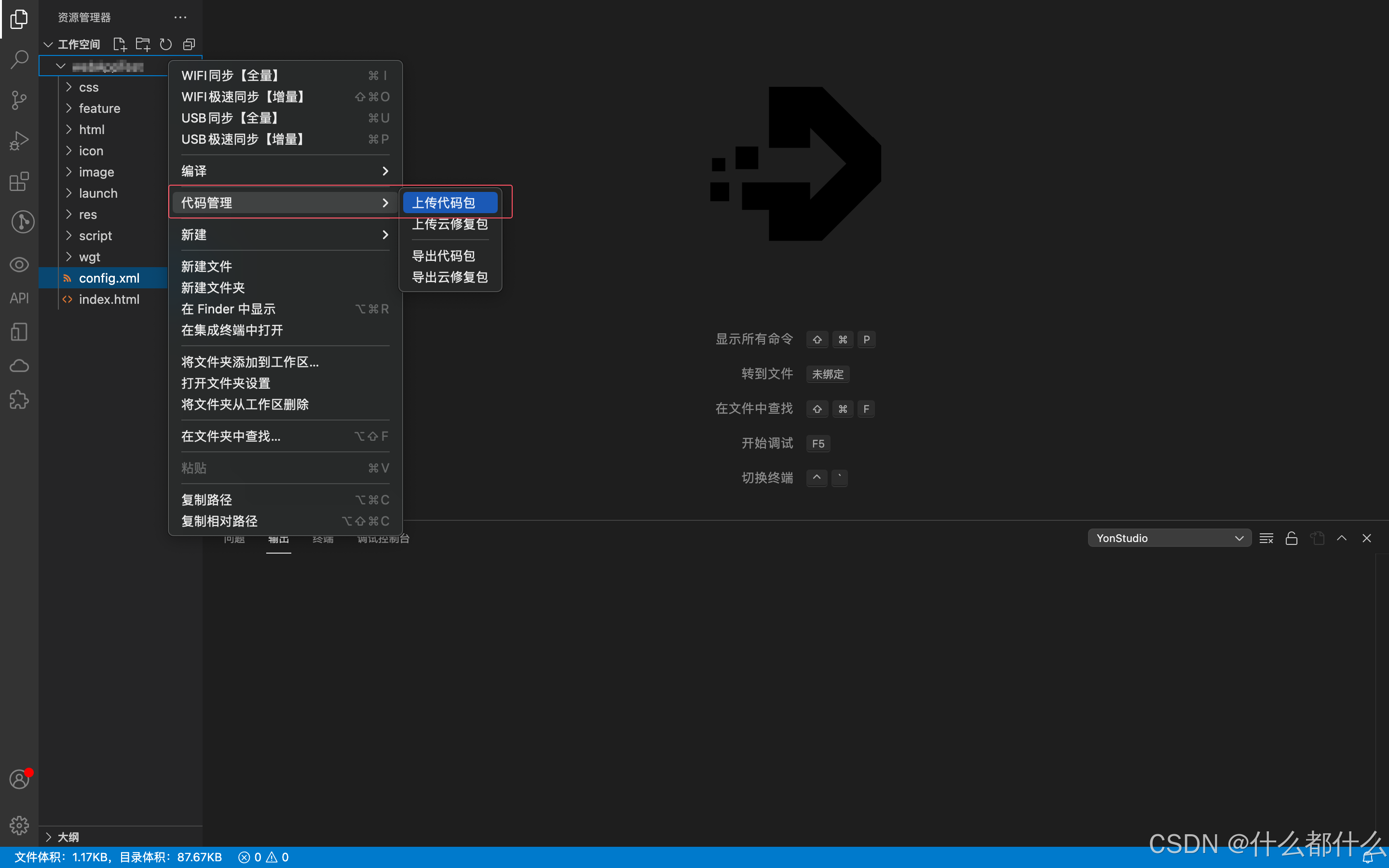The image size is (1389, 868).
Task: Expand the 大纲 outline section
Action: tap(68, 837)
